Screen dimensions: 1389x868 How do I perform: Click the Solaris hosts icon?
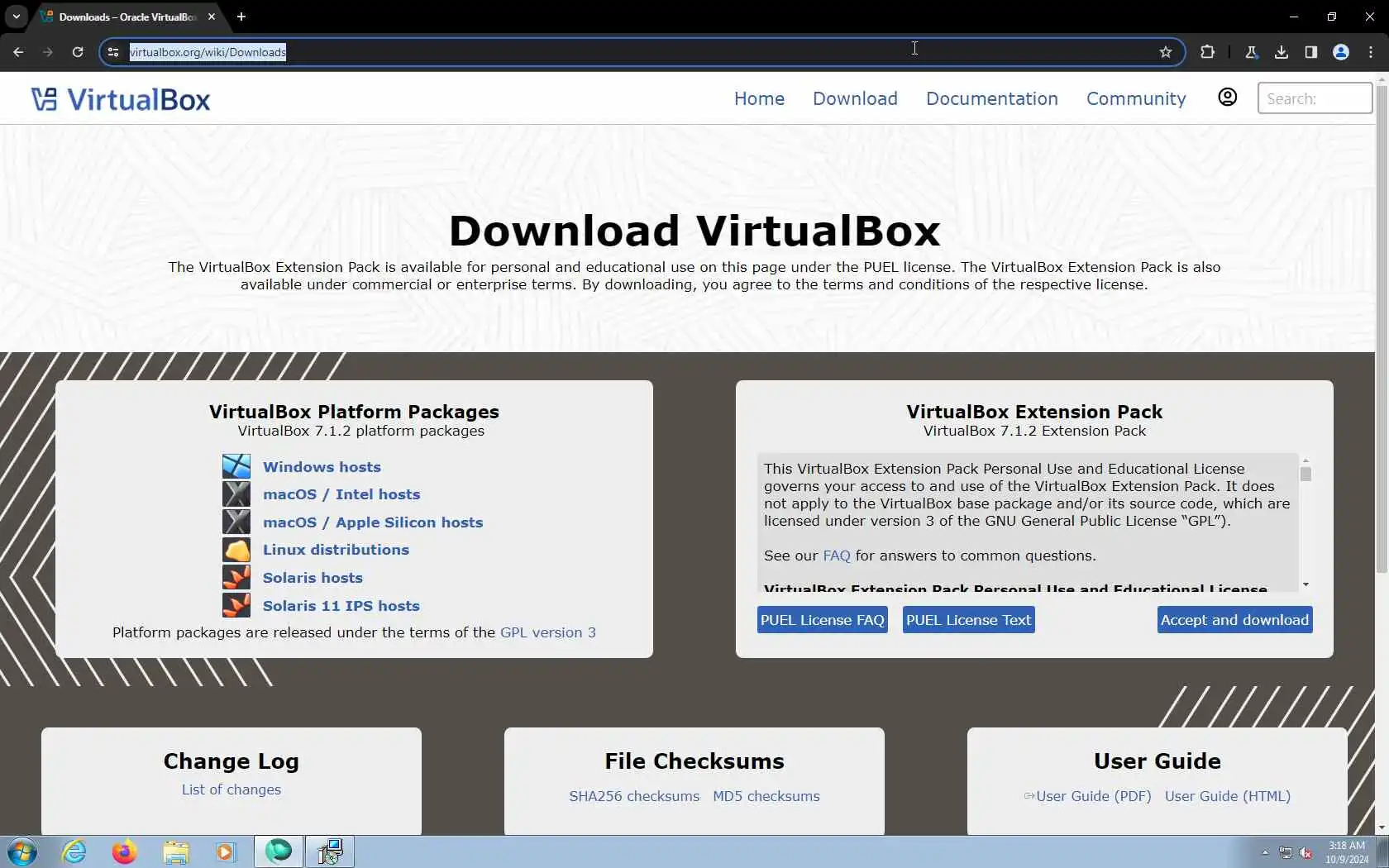pos(236,578)
